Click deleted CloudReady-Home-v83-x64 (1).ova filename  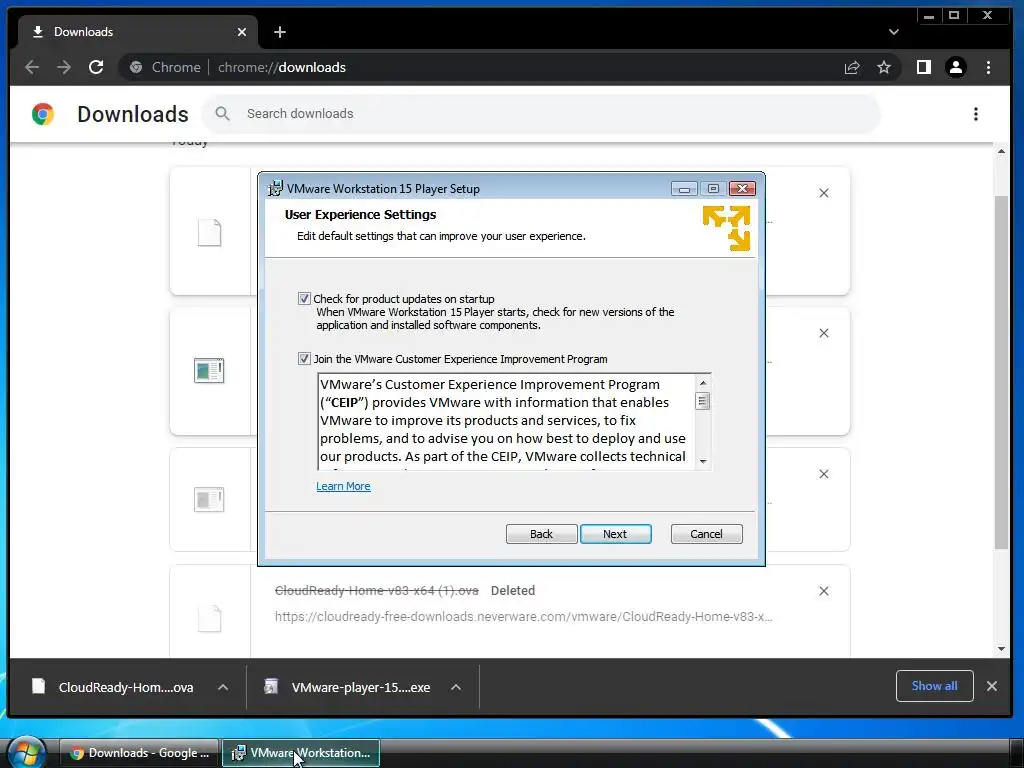pyautogui.click(x=377, y=590)
